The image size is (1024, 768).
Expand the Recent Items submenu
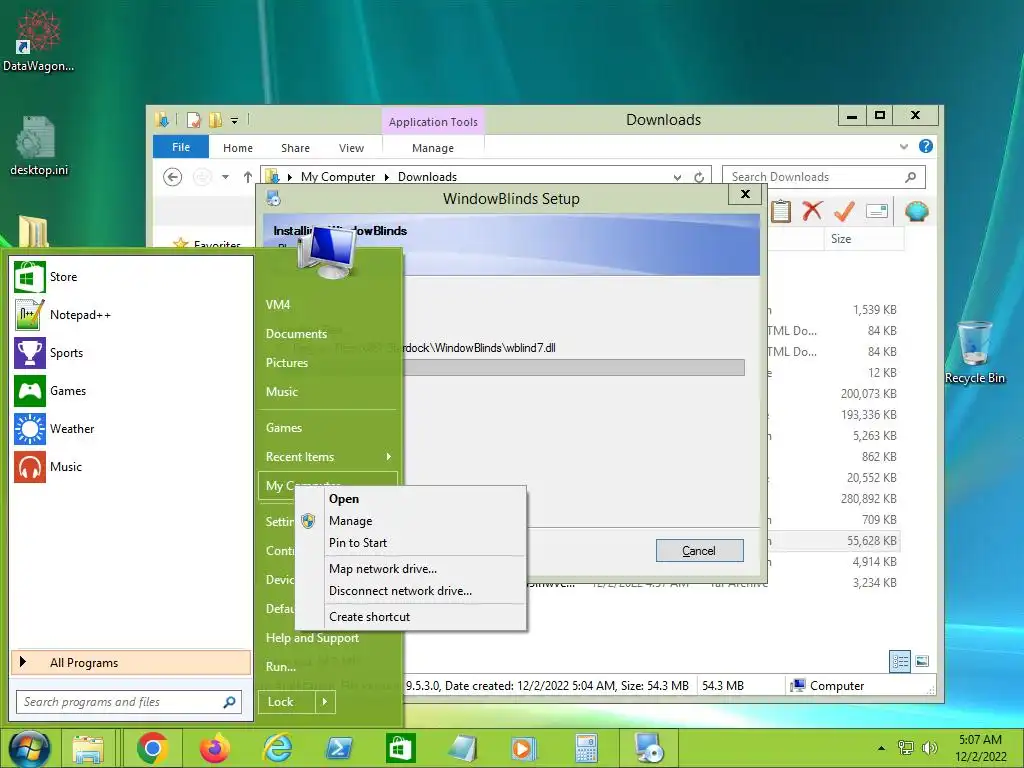pos(389,456)
